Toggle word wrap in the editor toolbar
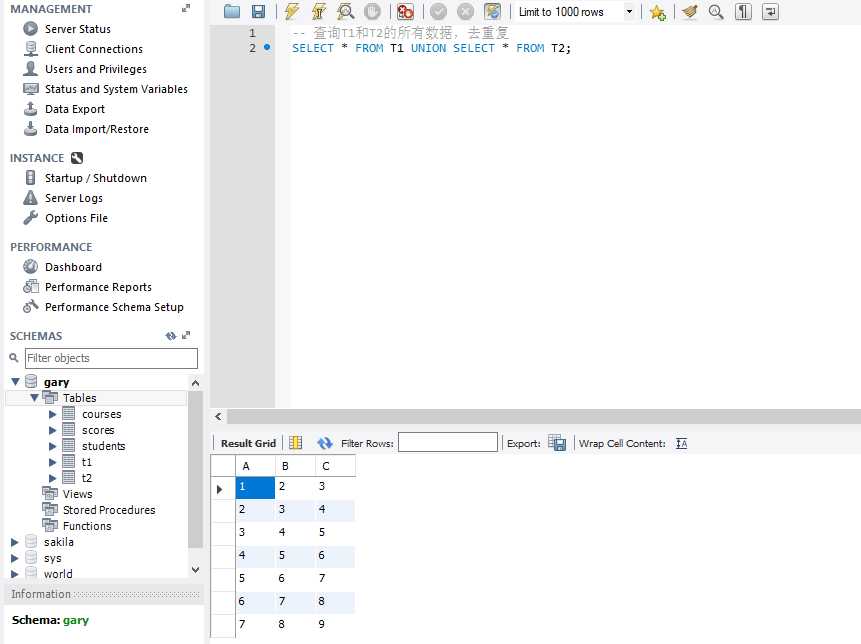The height and width of the screenshot is (644, 861). [x=770, y=12]
